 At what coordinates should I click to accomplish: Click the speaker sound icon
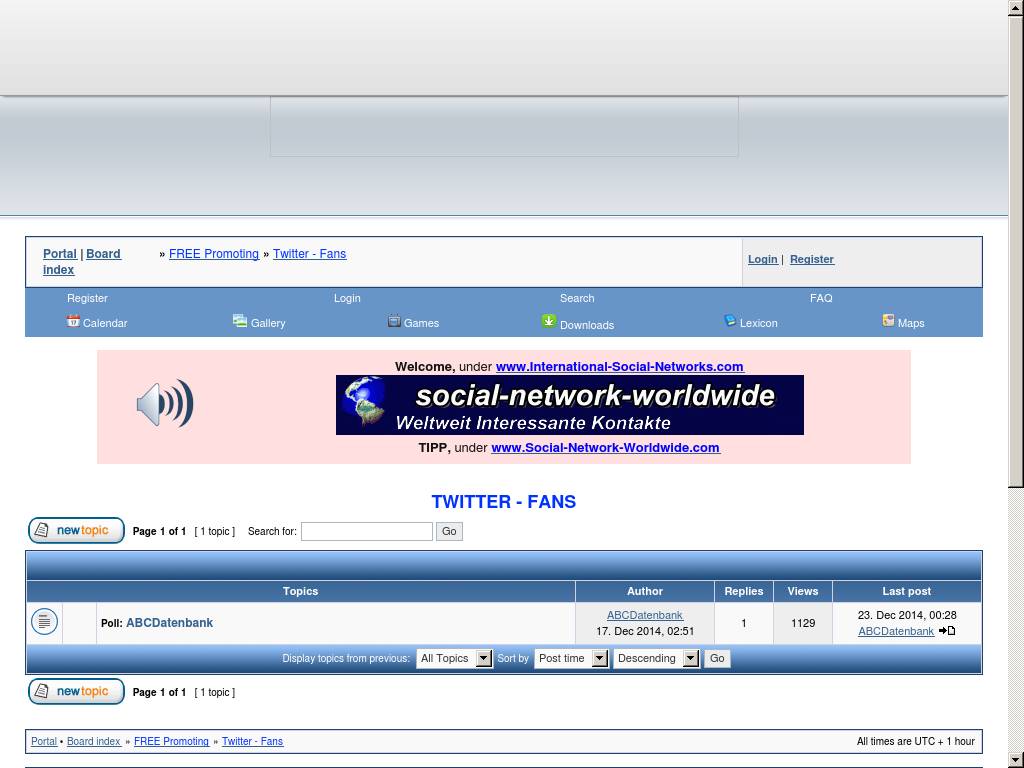165,404
